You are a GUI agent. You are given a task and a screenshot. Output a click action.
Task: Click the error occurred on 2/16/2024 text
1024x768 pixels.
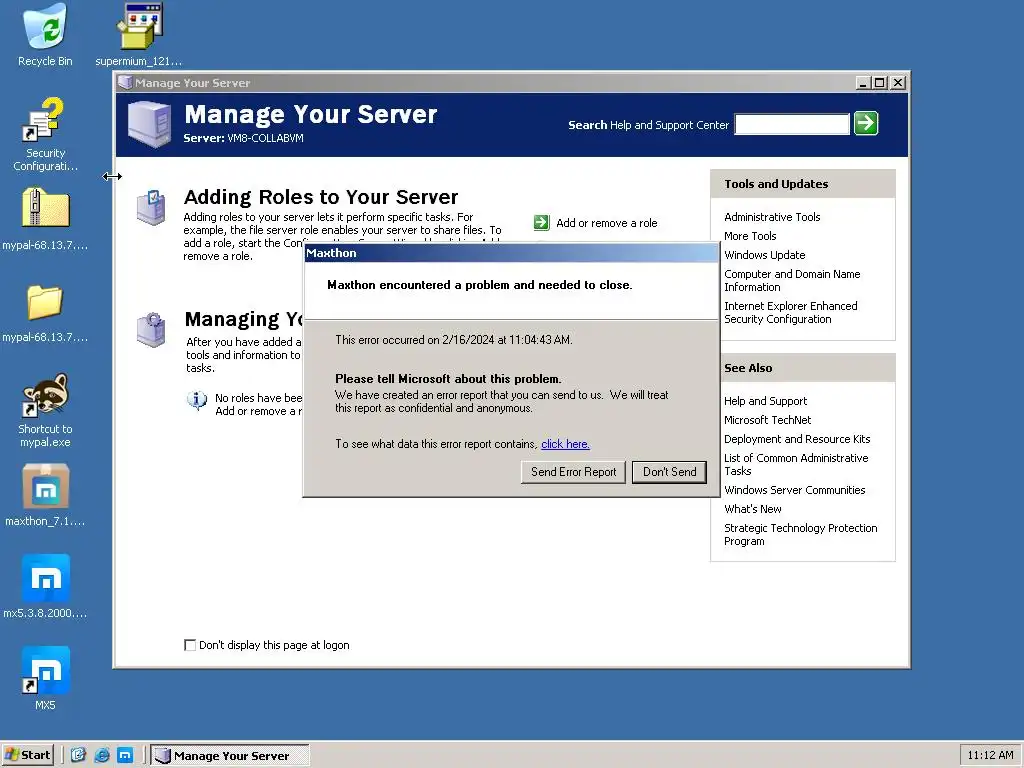coord(454,340)
